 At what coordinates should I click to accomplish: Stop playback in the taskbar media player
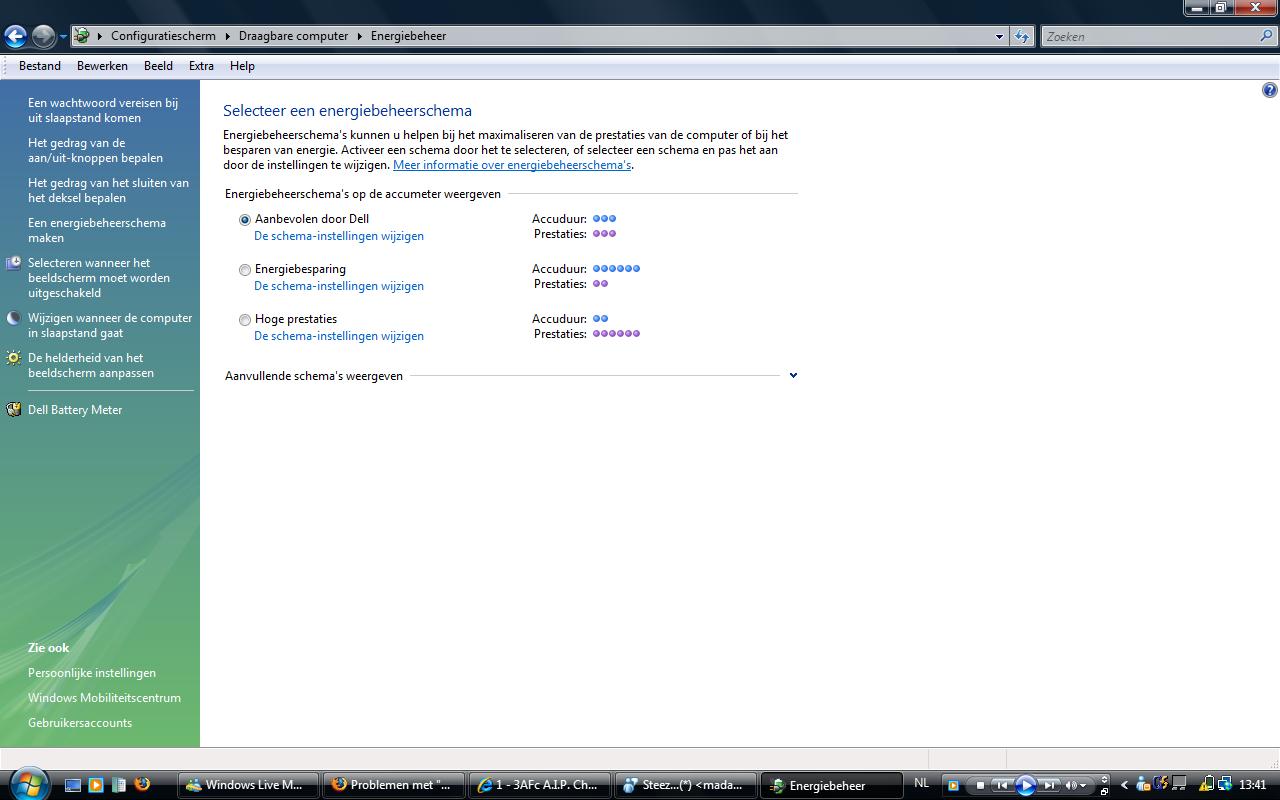981,785
